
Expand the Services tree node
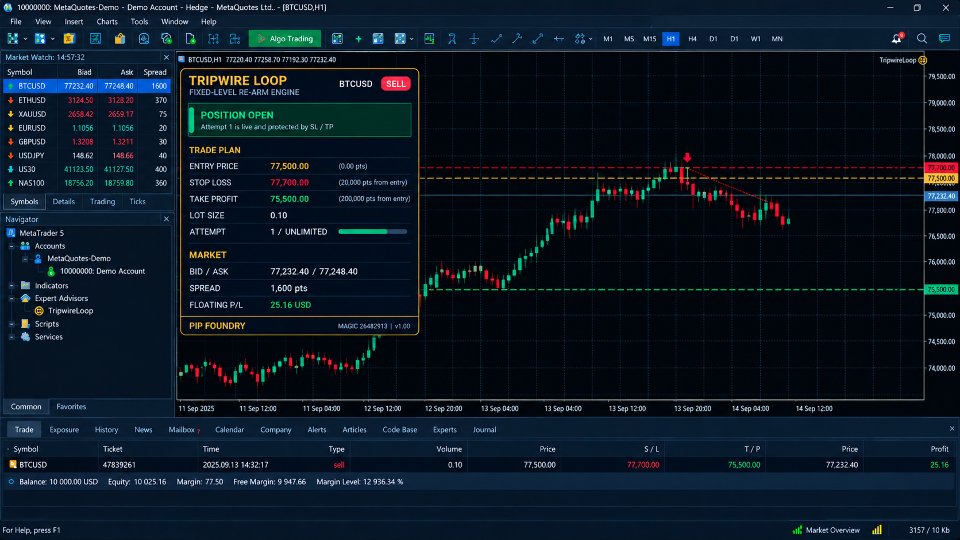click(12, 337)
